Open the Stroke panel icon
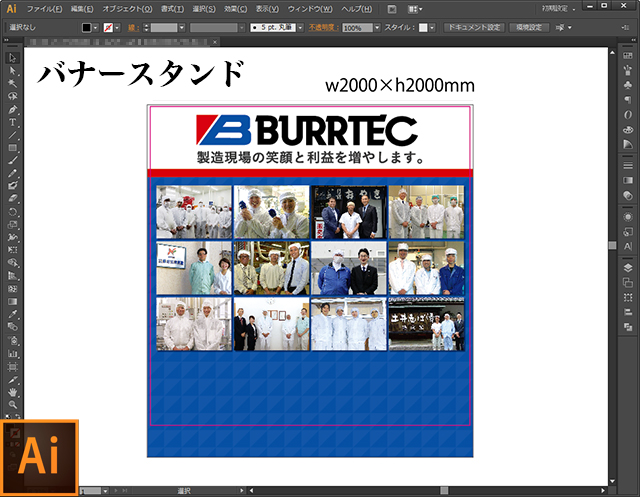Screen dimensions: 640x497 [x=628, y=165]
